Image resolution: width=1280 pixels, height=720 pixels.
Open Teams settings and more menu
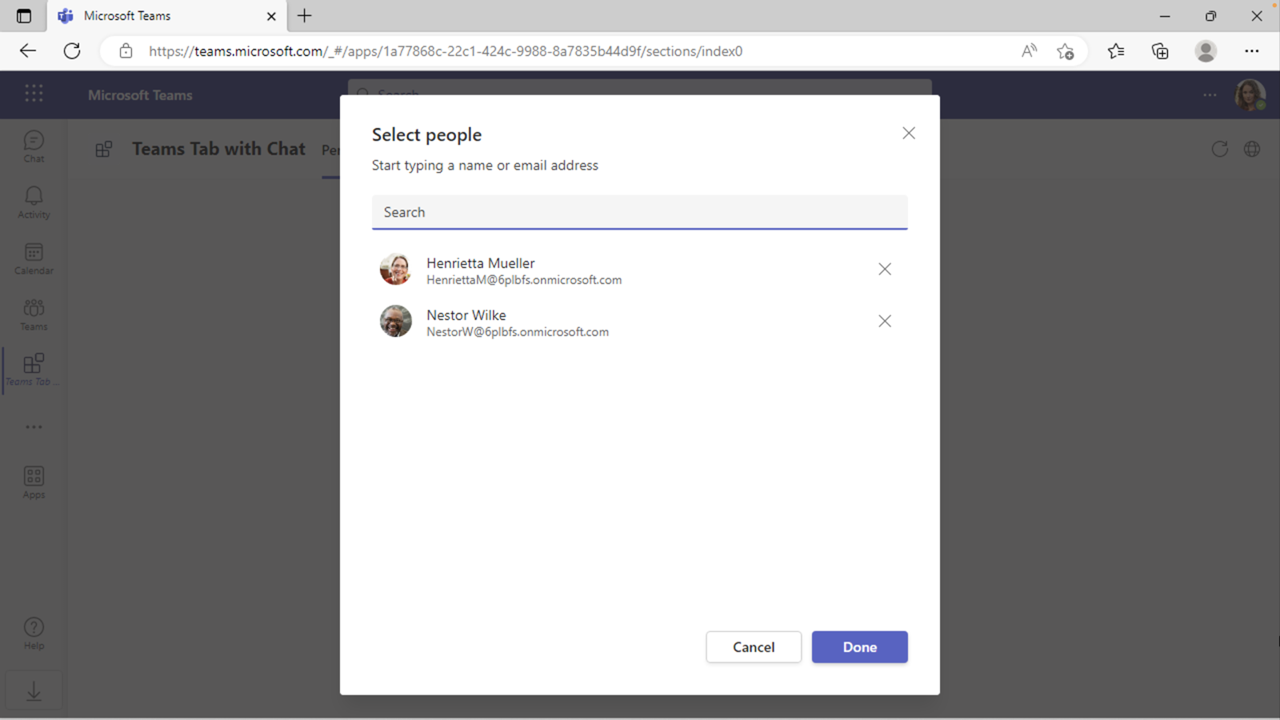click(1210, 95)
